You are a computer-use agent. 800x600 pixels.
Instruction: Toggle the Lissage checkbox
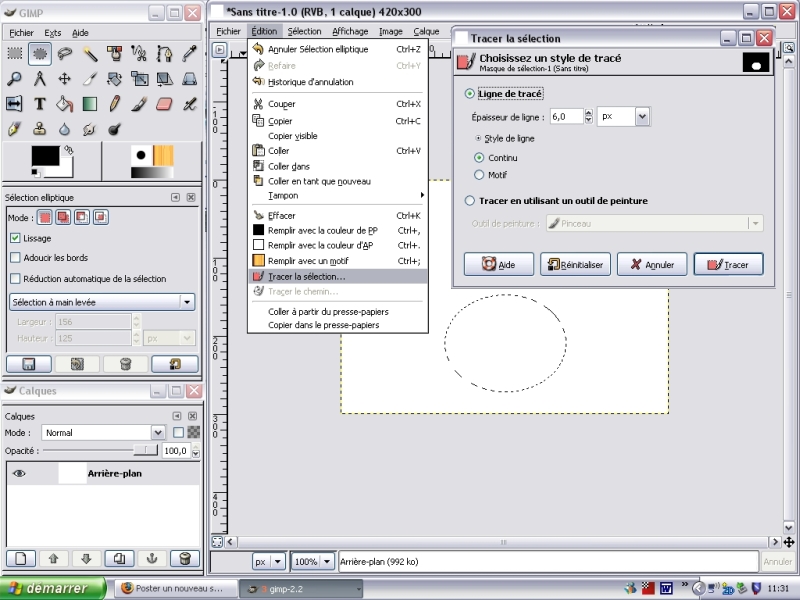tap(15, 238)
